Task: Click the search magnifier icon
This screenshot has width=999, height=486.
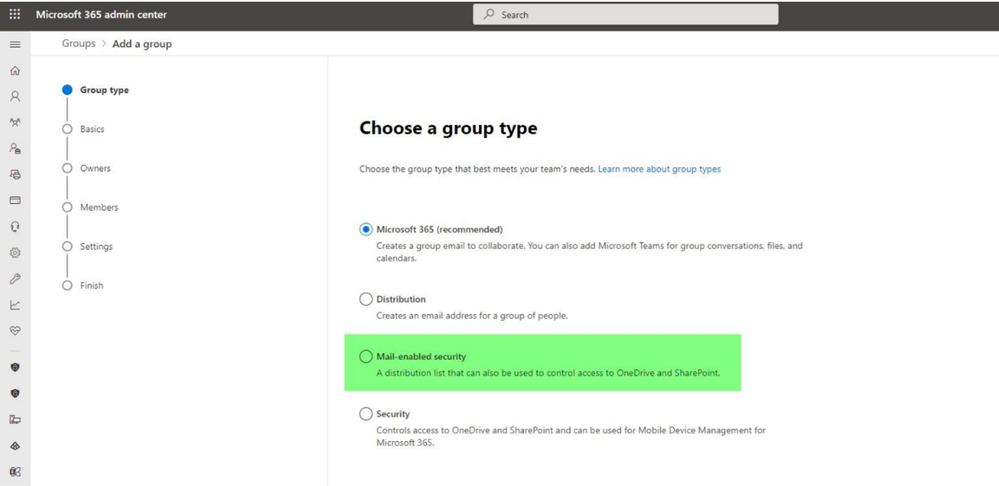Action: tap(489, 14)
